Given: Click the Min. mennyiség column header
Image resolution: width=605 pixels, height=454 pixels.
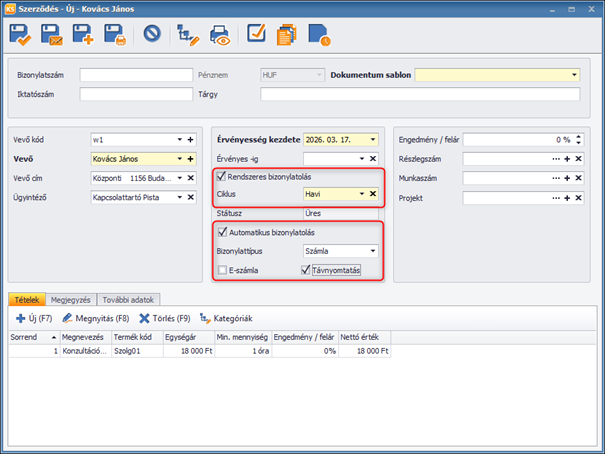Looking at the screenshot, I should [243, 337].
